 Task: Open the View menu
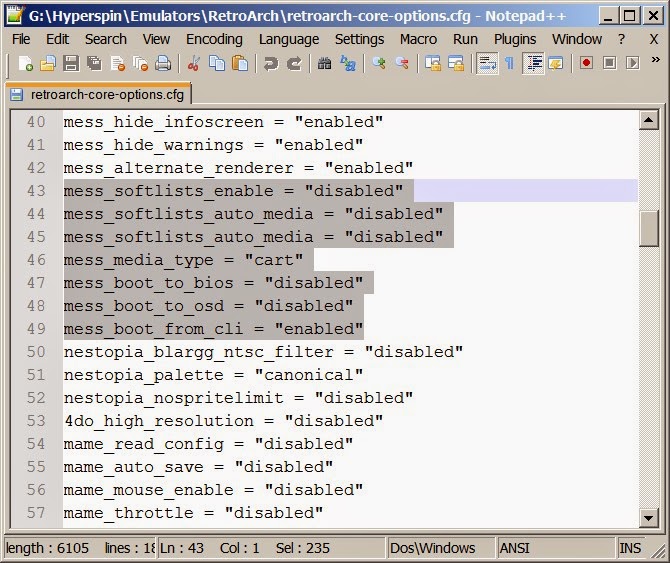point(156,39)
